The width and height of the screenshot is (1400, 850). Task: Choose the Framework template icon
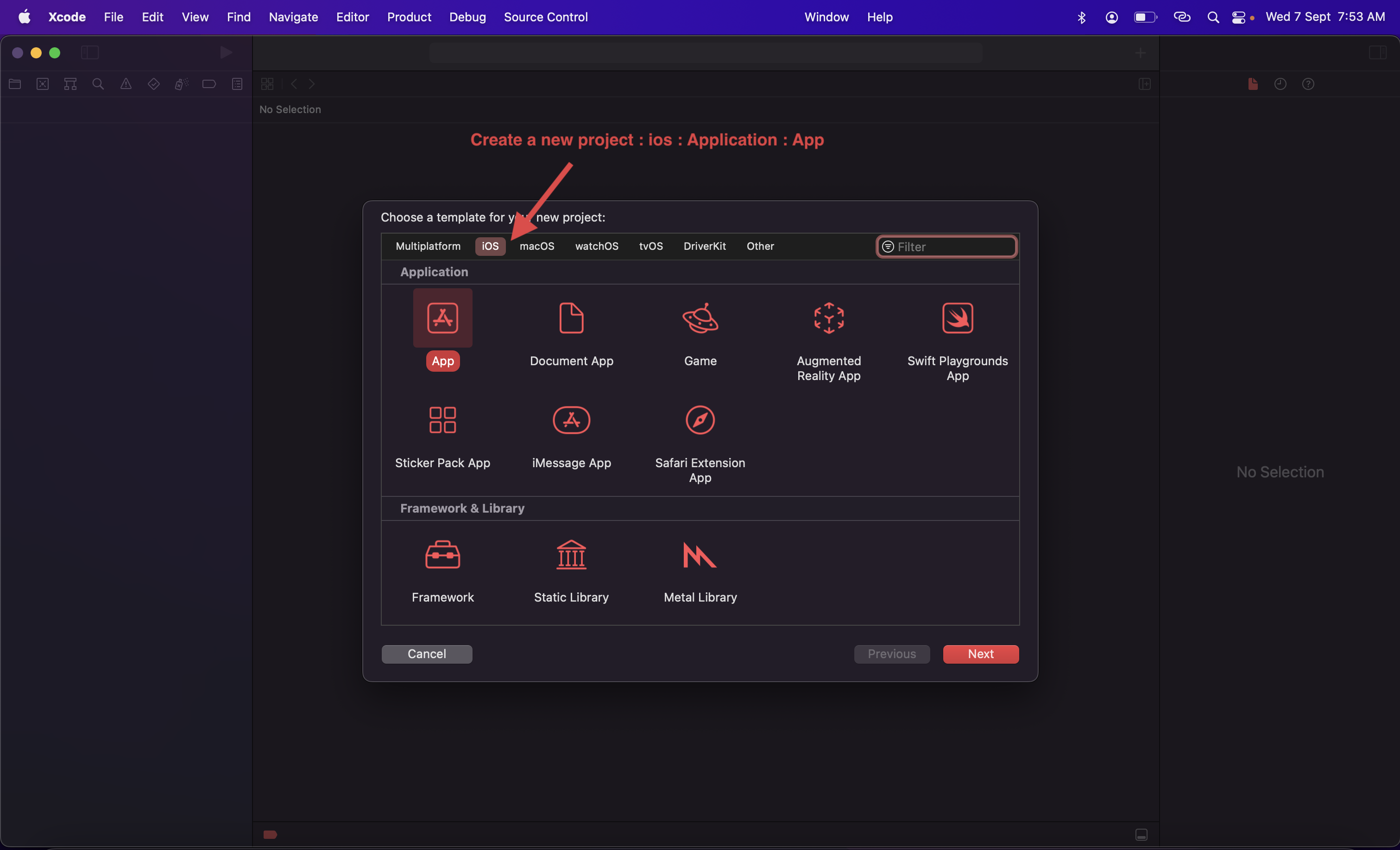pyautogui.click(x=442, y=554)
